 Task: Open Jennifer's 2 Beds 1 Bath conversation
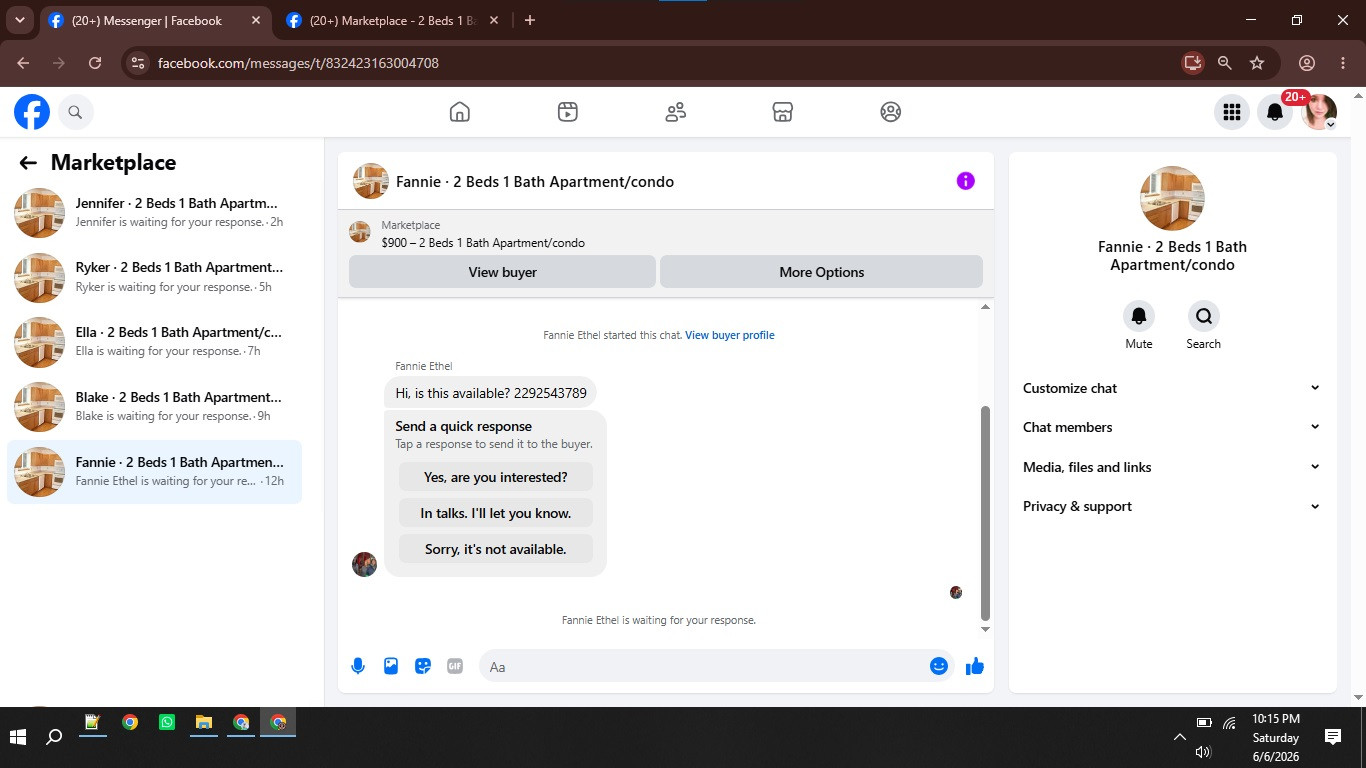[x=154, y=213]
